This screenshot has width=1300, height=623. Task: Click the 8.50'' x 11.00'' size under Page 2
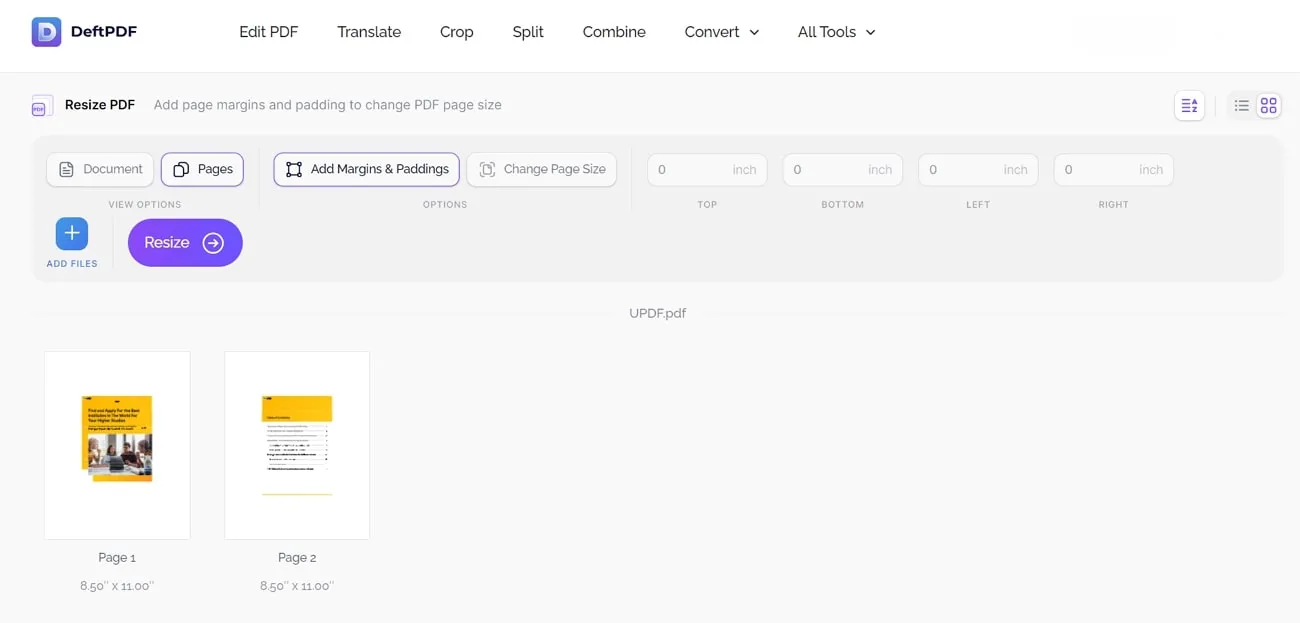tap(297, 586)
